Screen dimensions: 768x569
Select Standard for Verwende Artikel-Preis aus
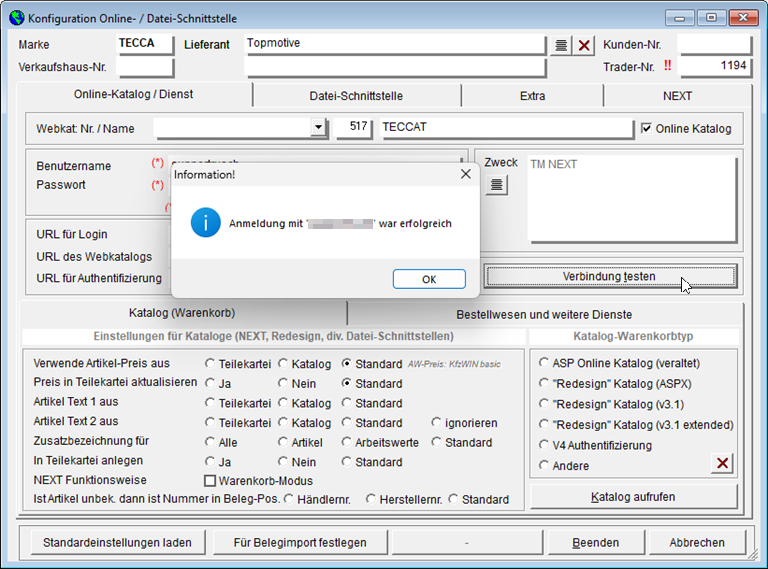pos(346,363)
